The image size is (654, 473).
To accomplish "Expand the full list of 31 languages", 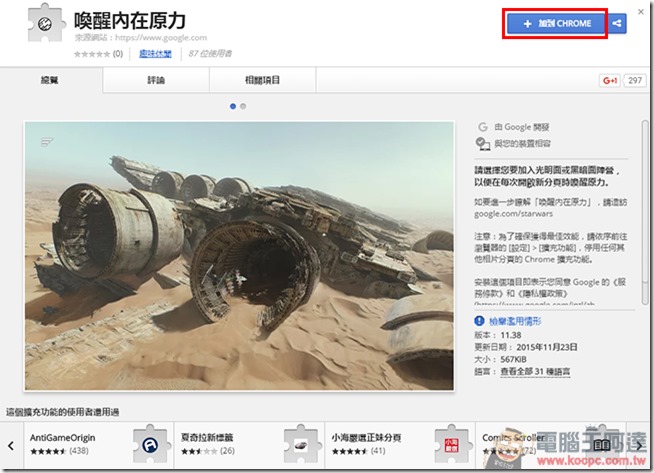I will [x=535, y=371].
